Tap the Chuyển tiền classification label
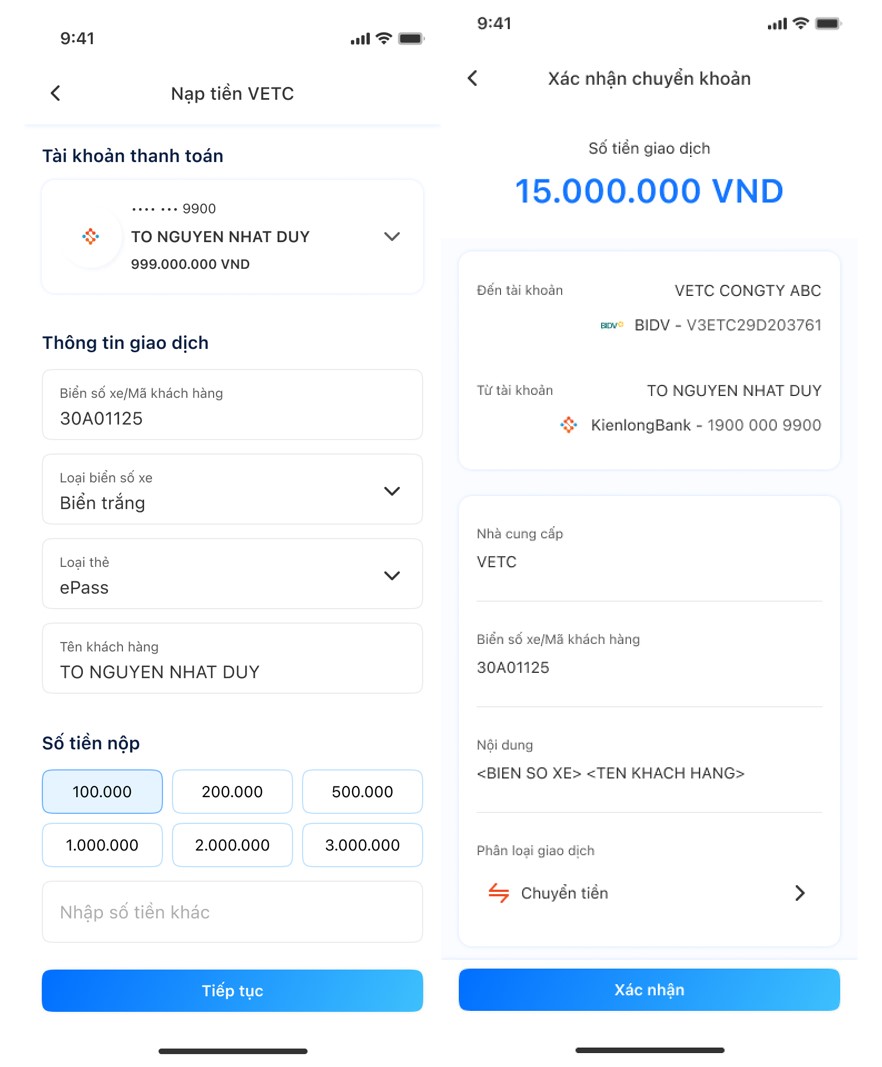882x1067 pixels. 565,893
